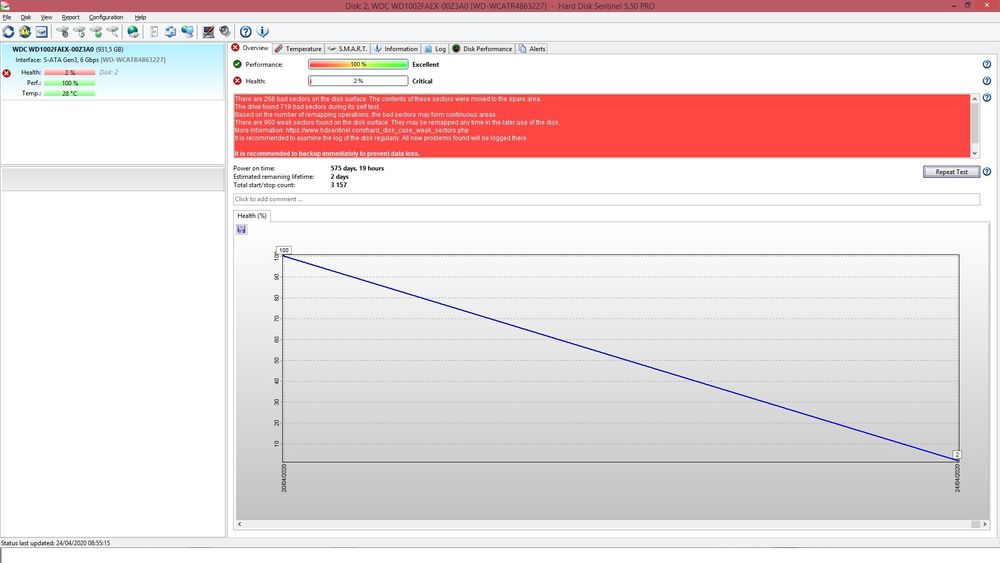1000x563 pixels.
Task: Click the save icon above health chart
Action: pos(242,230)
